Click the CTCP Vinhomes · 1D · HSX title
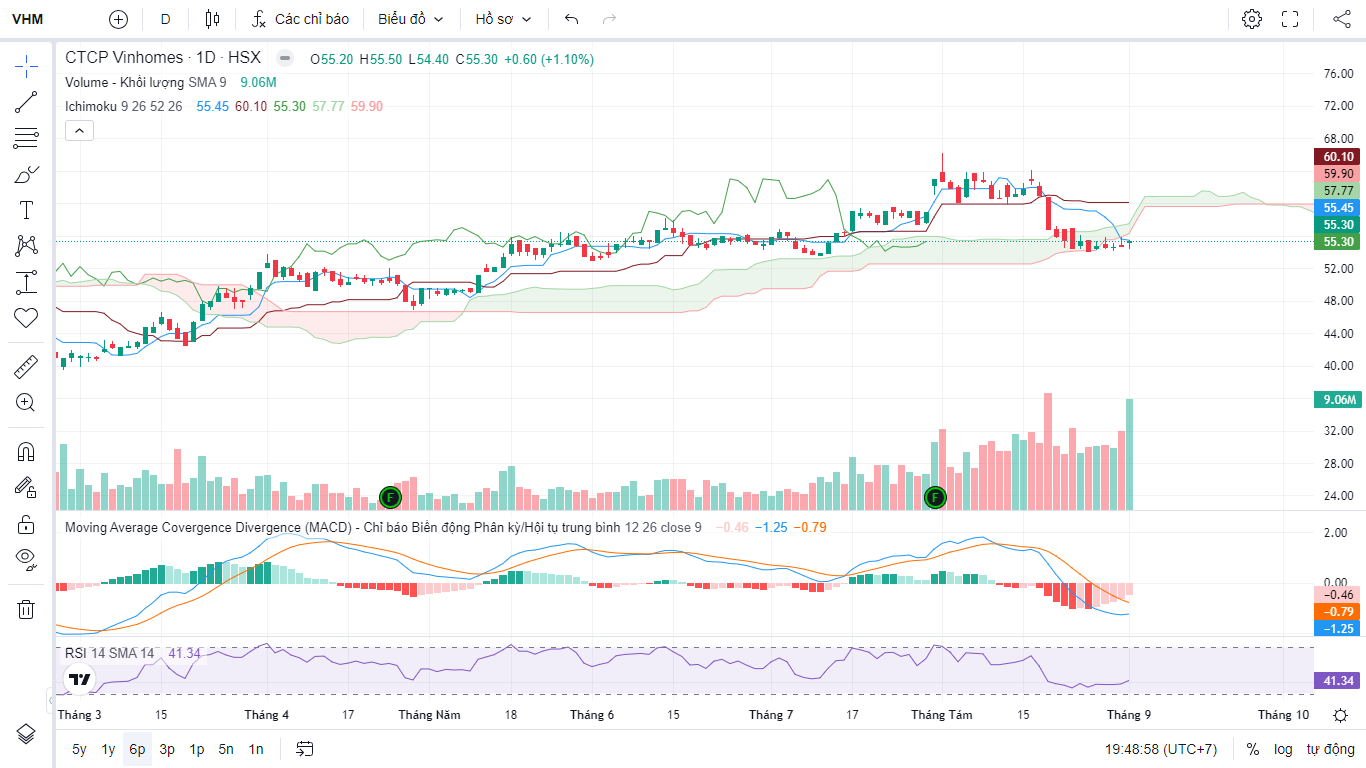 (163, 58)
